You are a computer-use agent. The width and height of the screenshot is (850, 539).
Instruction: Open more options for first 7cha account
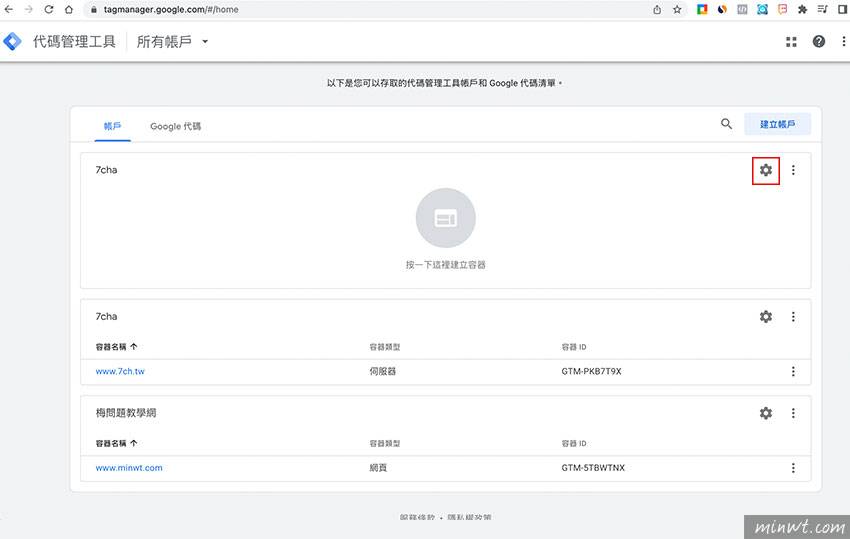tap(793, 170)
